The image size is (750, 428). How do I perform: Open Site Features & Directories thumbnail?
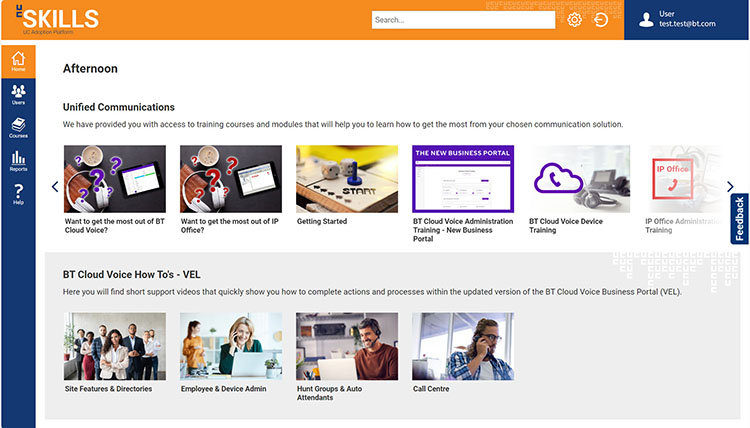(115, 346)
